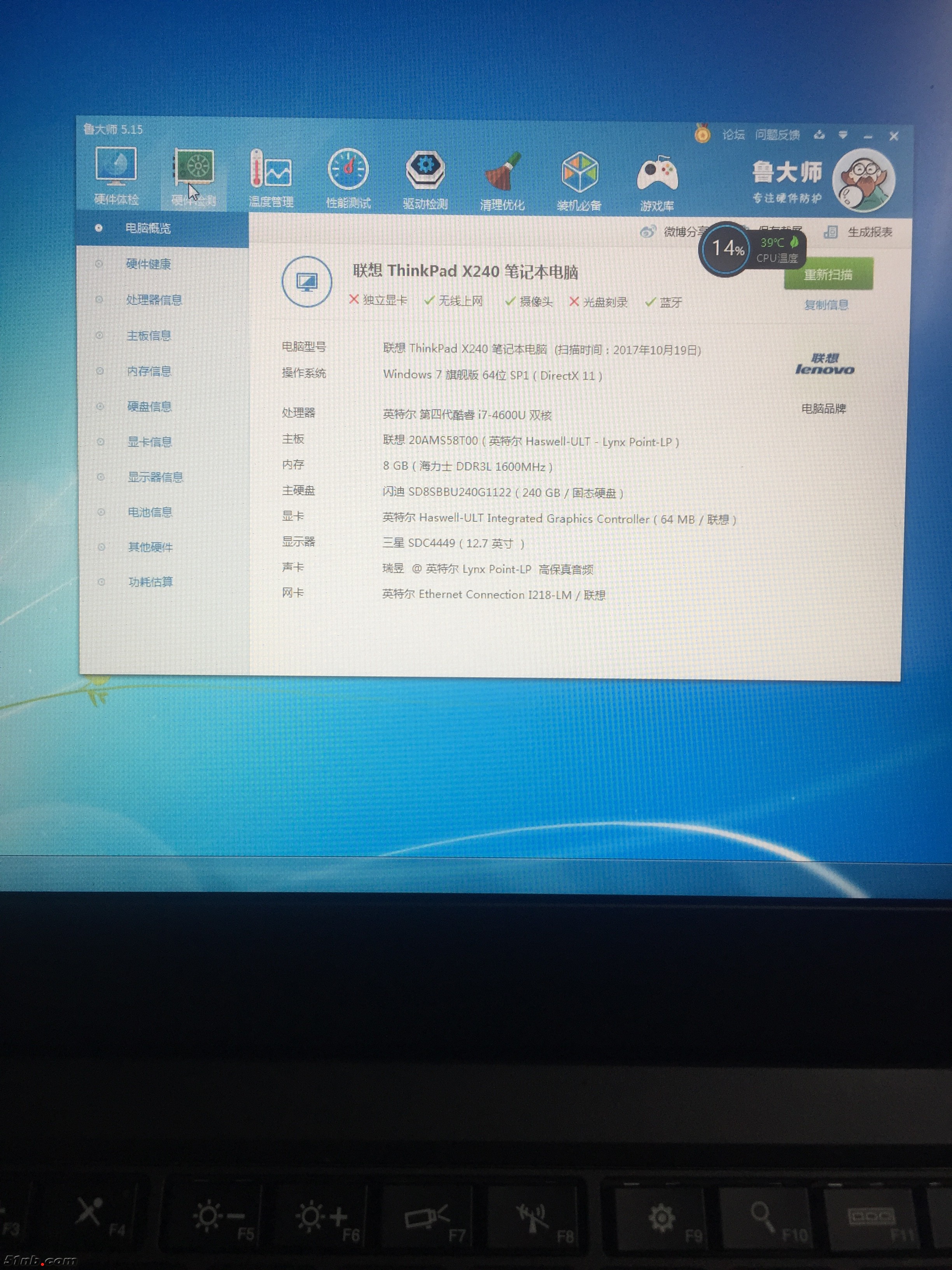
Task: Click the 电脑品牌 label
Action: pyautogui.click(x=823, y=409)
